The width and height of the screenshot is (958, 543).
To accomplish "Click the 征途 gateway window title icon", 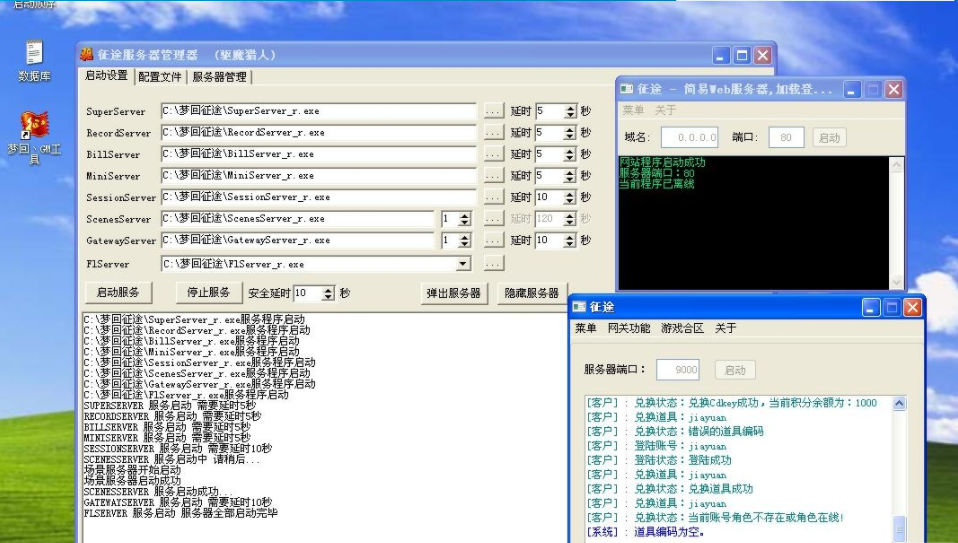I will tap(580, 307).
